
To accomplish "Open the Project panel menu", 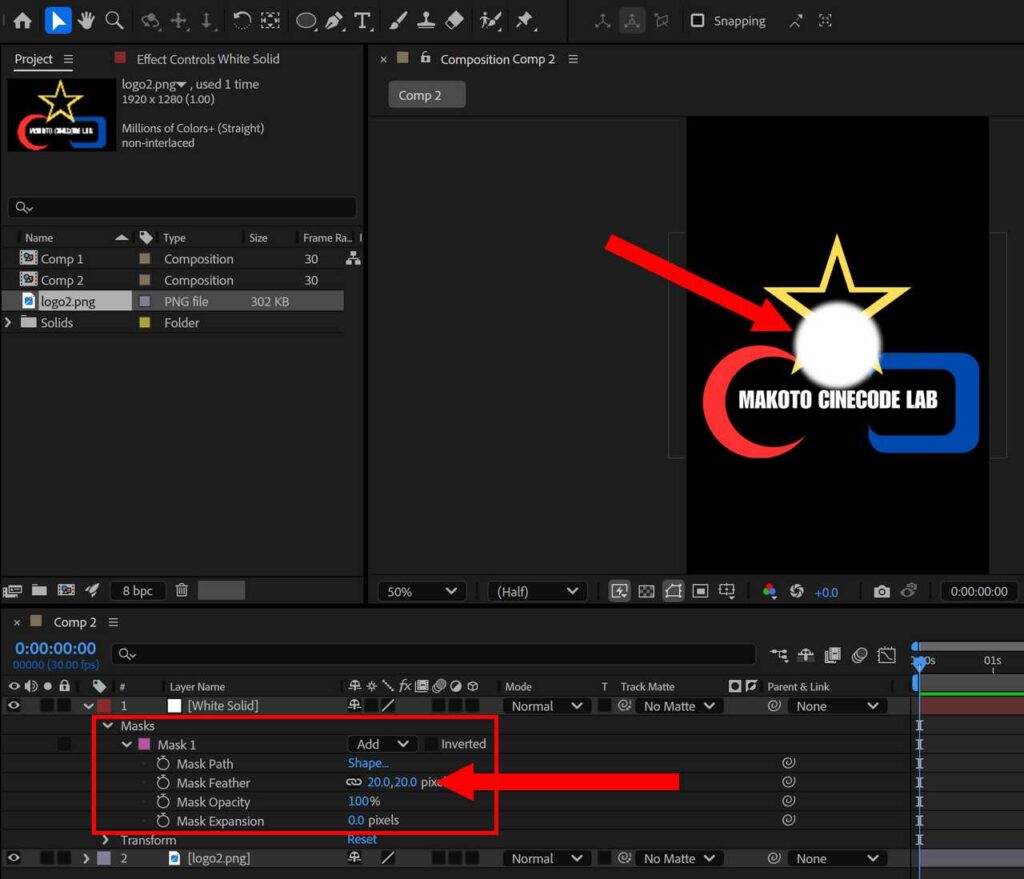I will (x=68, y=59).
